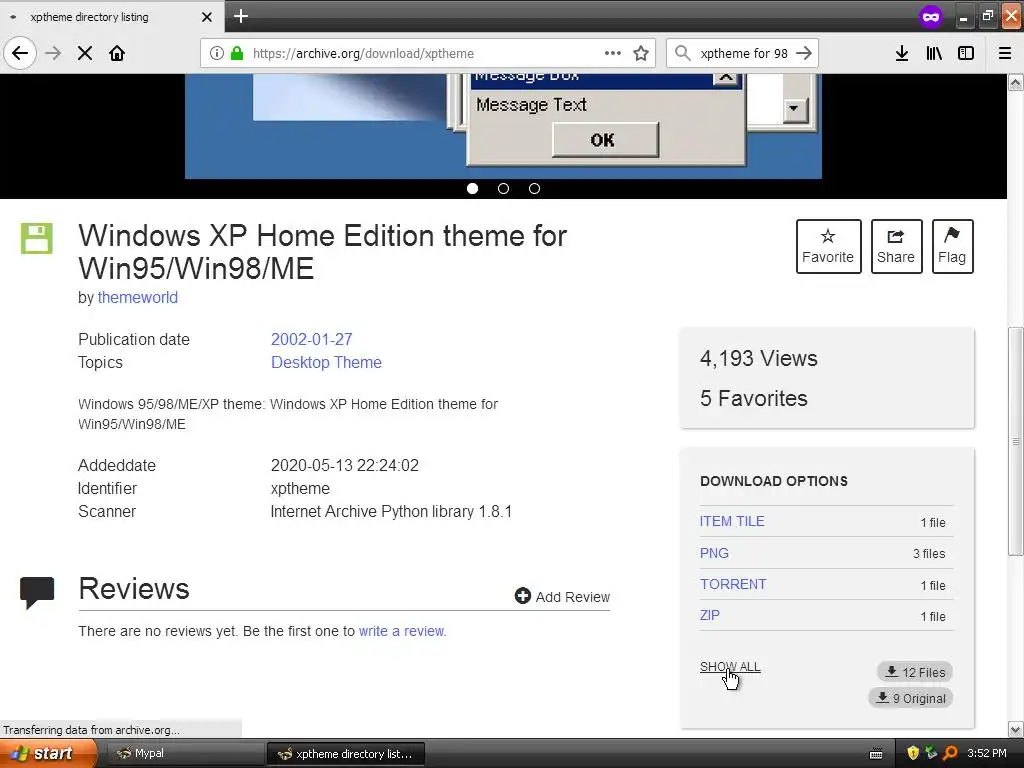Select the second carousel dot

(504, 189)
